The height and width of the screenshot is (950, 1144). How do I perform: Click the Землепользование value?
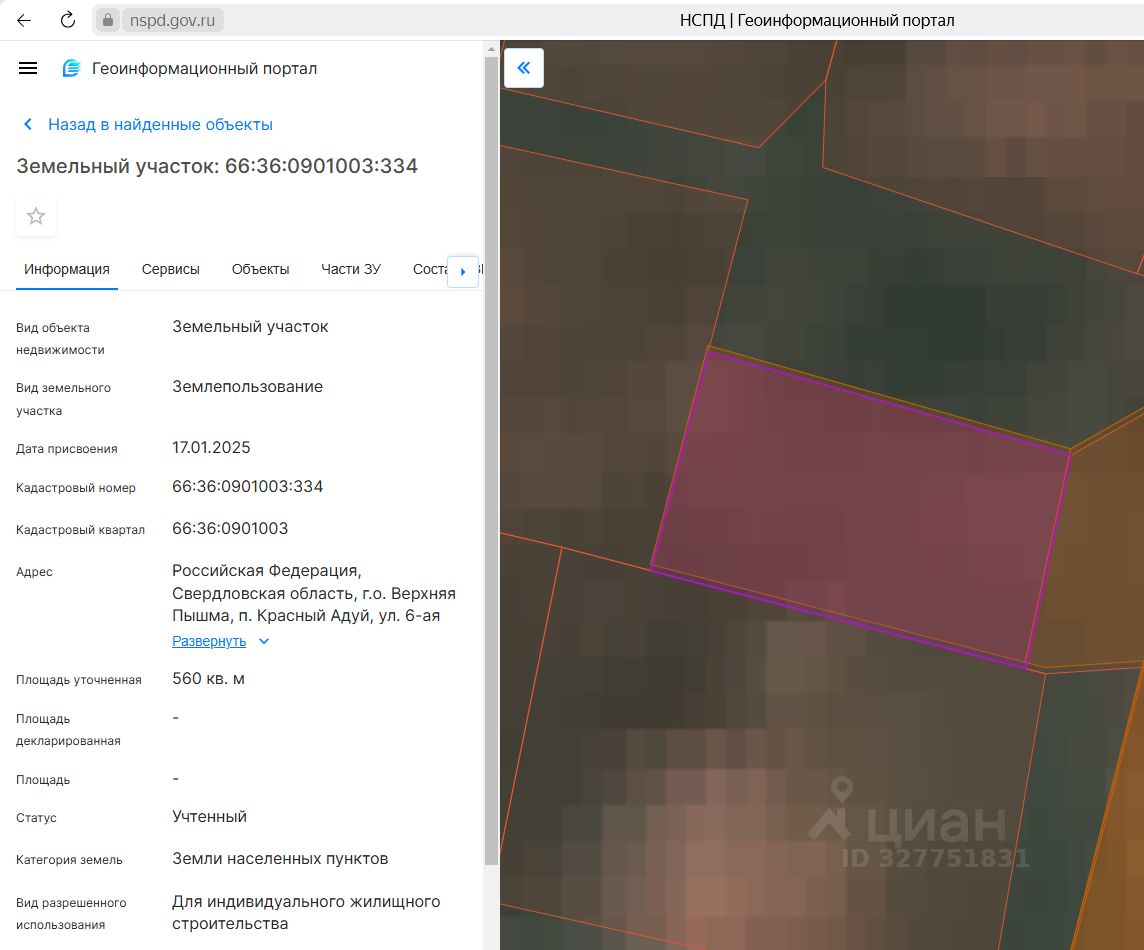point(247,387)
